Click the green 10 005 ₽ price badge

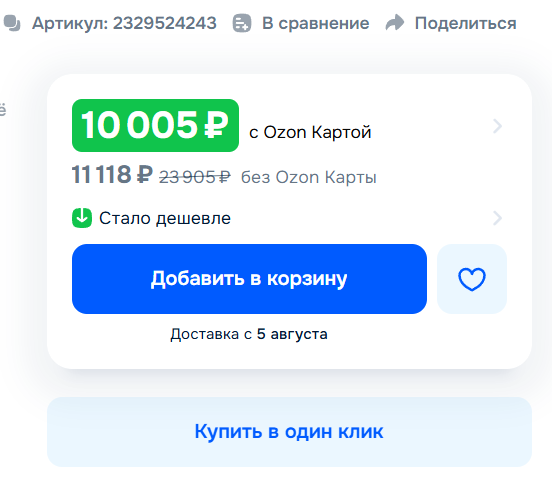pos(155,125)
